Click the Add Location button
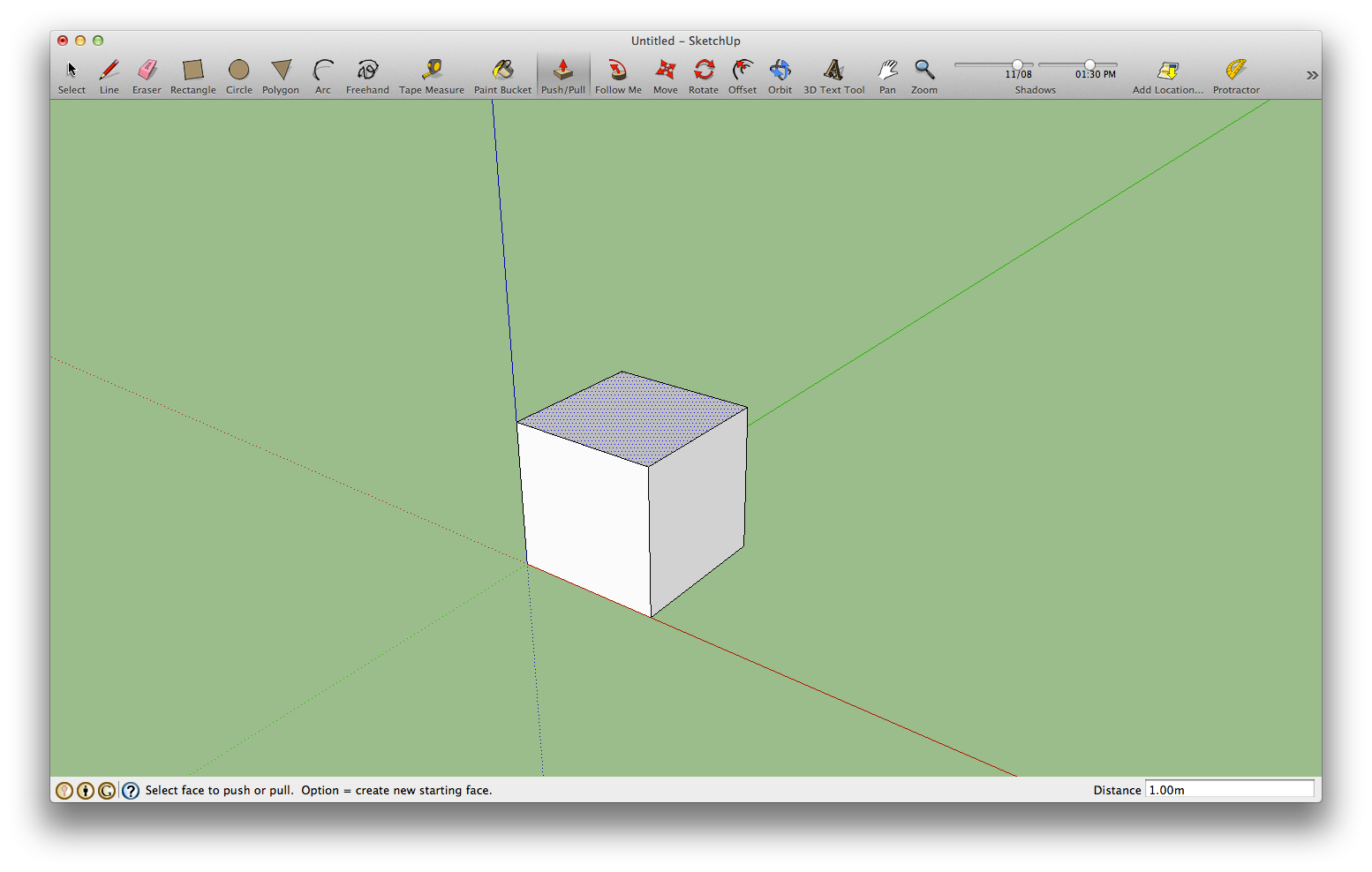The height and width of the screenshot is (872, 1372). tap(1167, 71)
